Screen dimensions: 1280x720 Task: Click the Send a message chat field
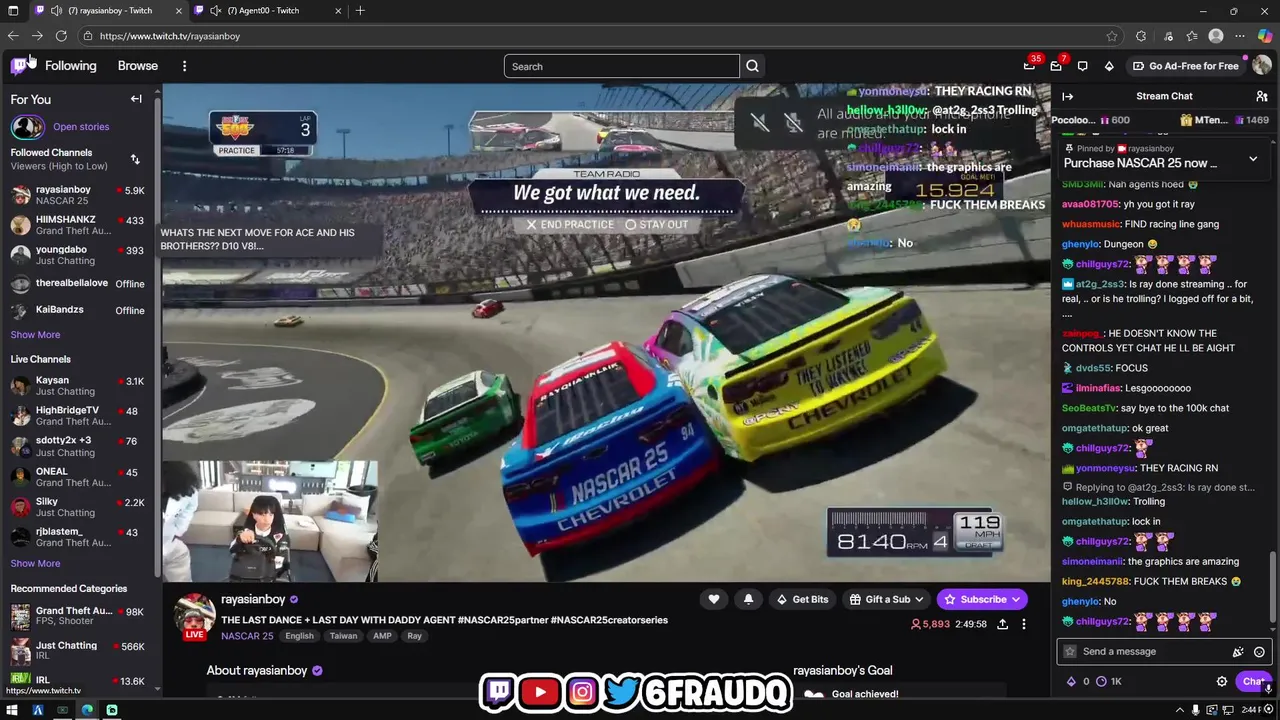pos(1165,652)
